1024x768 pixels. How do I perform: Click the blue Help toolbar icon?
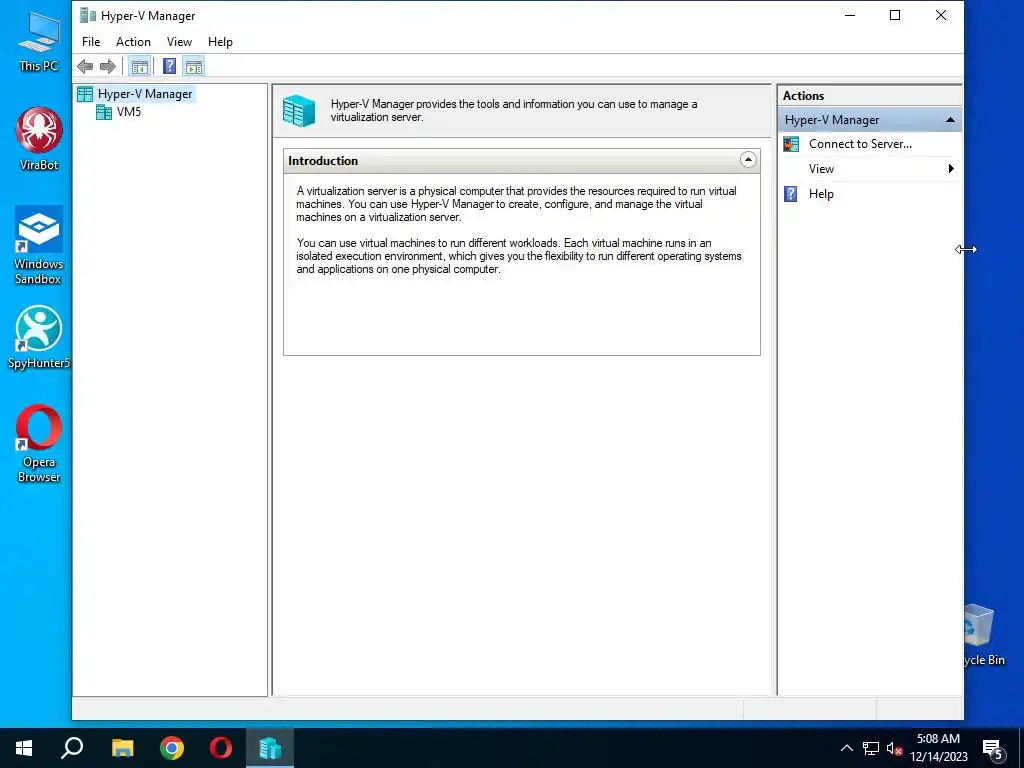169,66
